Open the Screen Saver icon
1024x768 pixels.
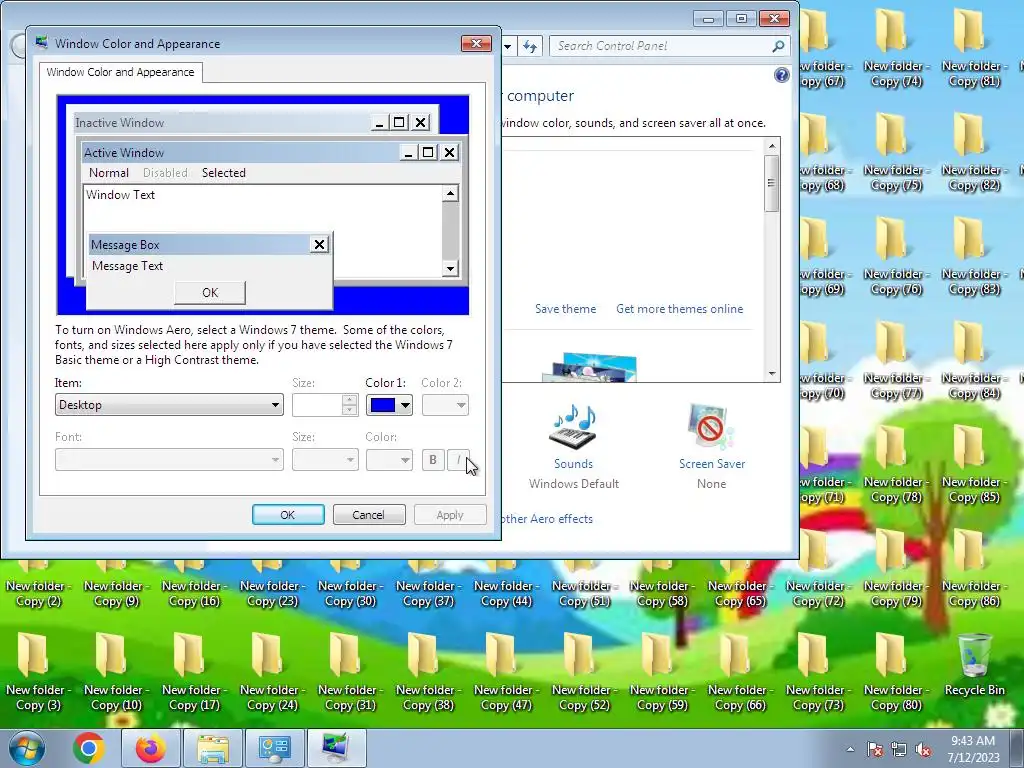click(711, 428)
